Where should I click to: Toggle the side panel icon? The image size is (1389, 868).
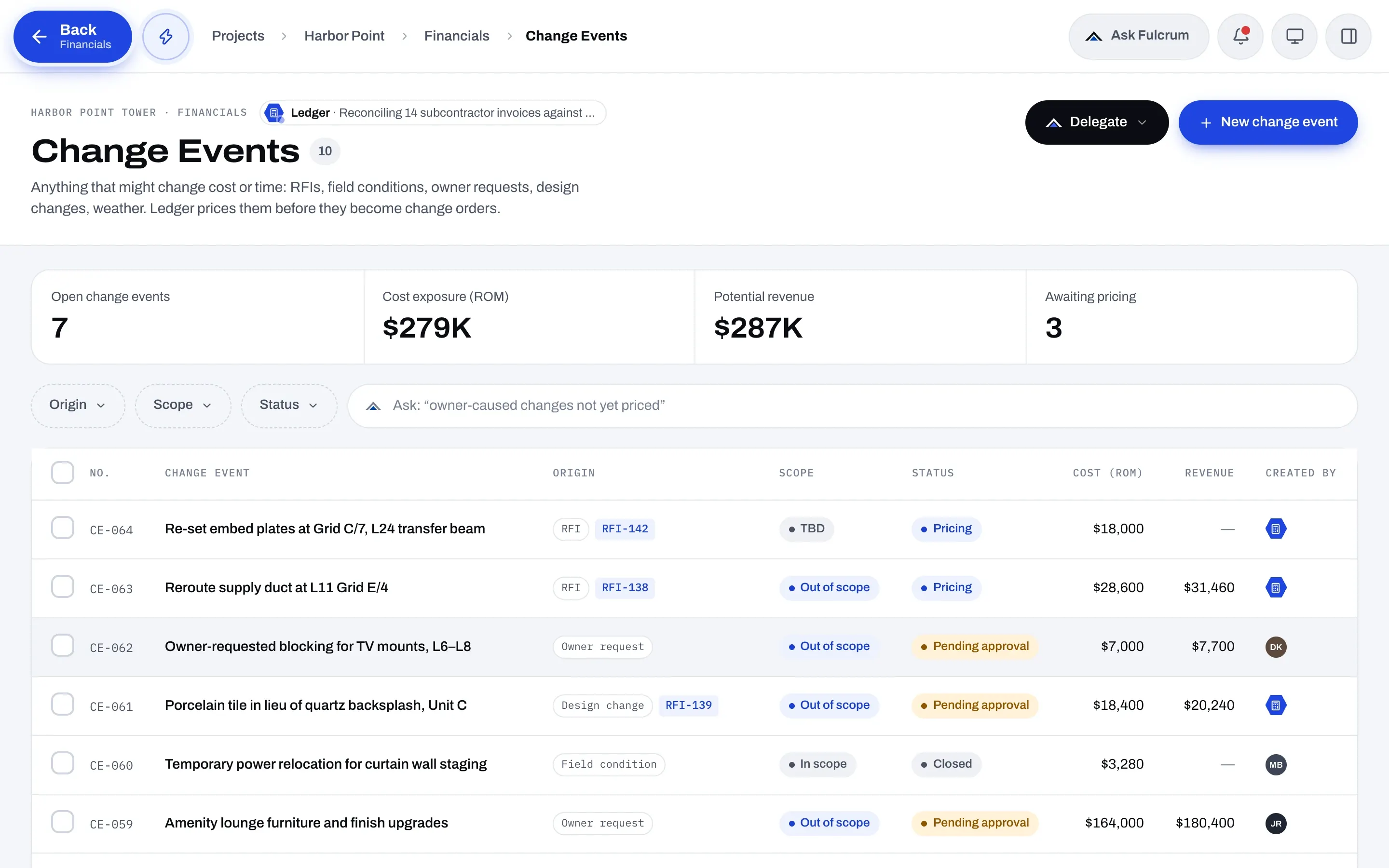tap(1348, 37)
